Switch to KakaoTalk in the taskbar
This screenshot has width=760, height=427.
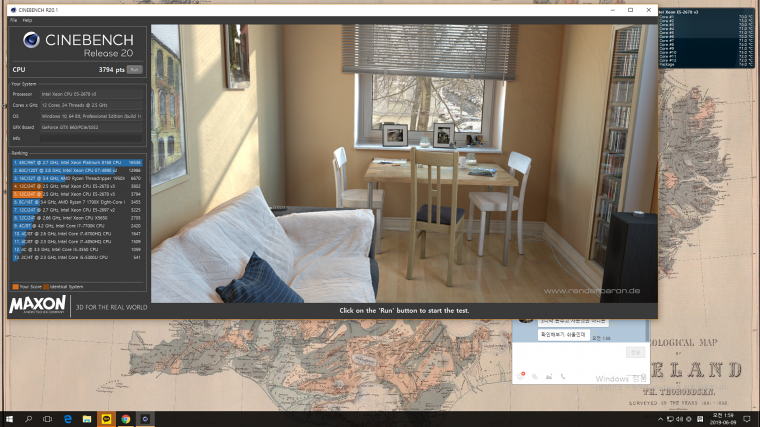click(106, 419)
